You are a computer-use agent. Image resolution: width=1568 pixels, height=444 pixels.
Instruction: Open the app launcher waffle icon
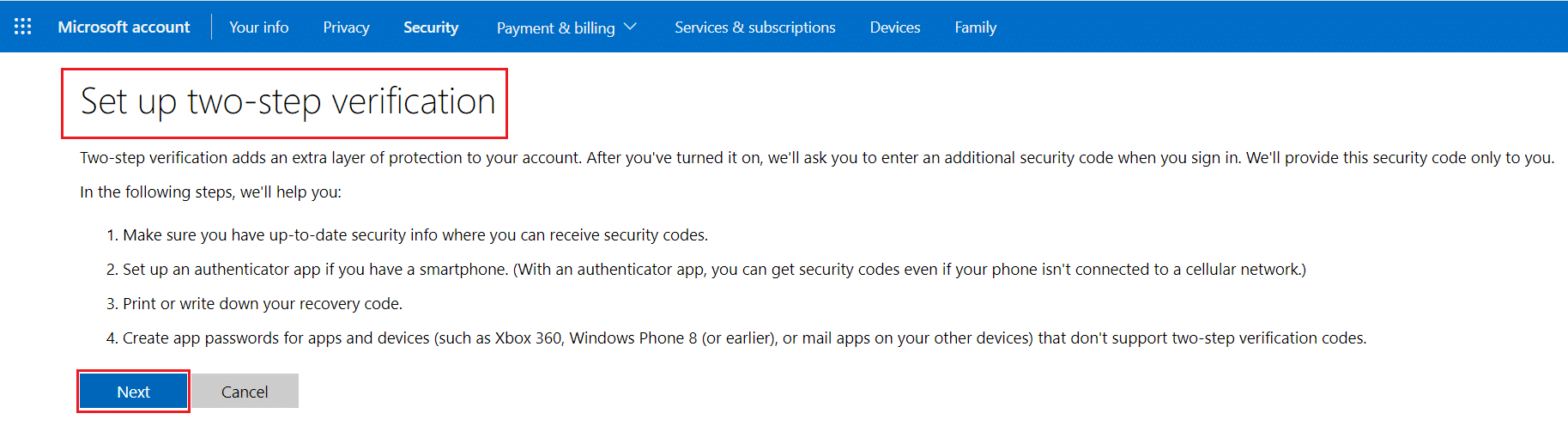pos(23,27)
